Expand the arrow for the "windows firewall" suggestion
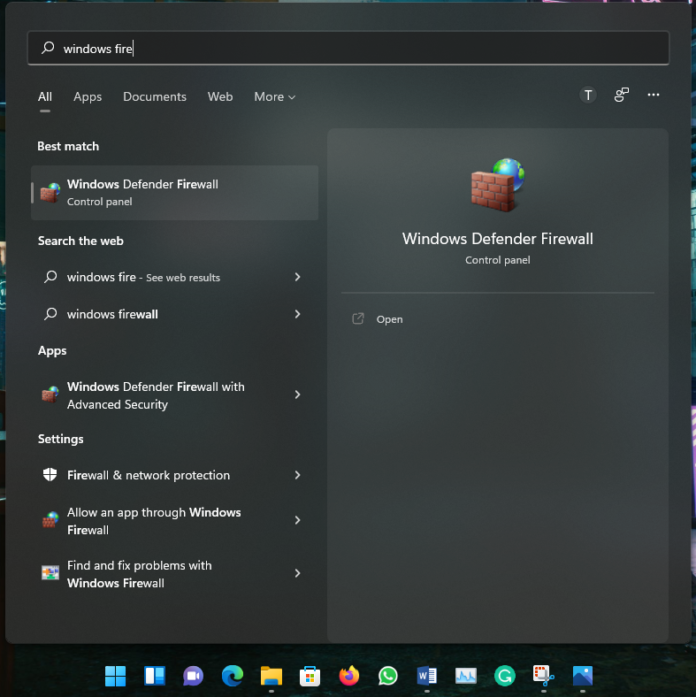Image resolution: width=696 pixels, height=697 pixels. click(x=297, y=314)
